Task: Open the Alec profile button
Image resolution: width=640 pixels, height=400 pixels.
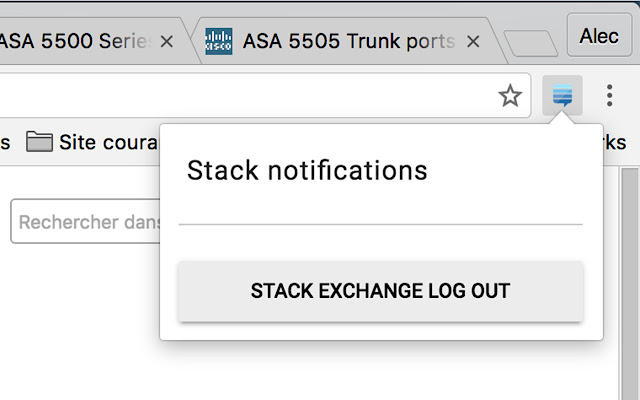Action: point(599,36)
